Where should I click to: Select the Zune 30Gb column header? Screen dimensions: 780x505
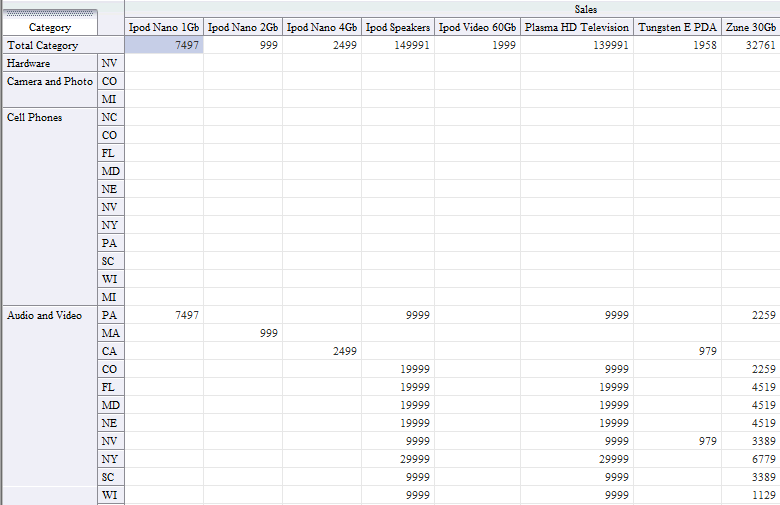(751, 27)
